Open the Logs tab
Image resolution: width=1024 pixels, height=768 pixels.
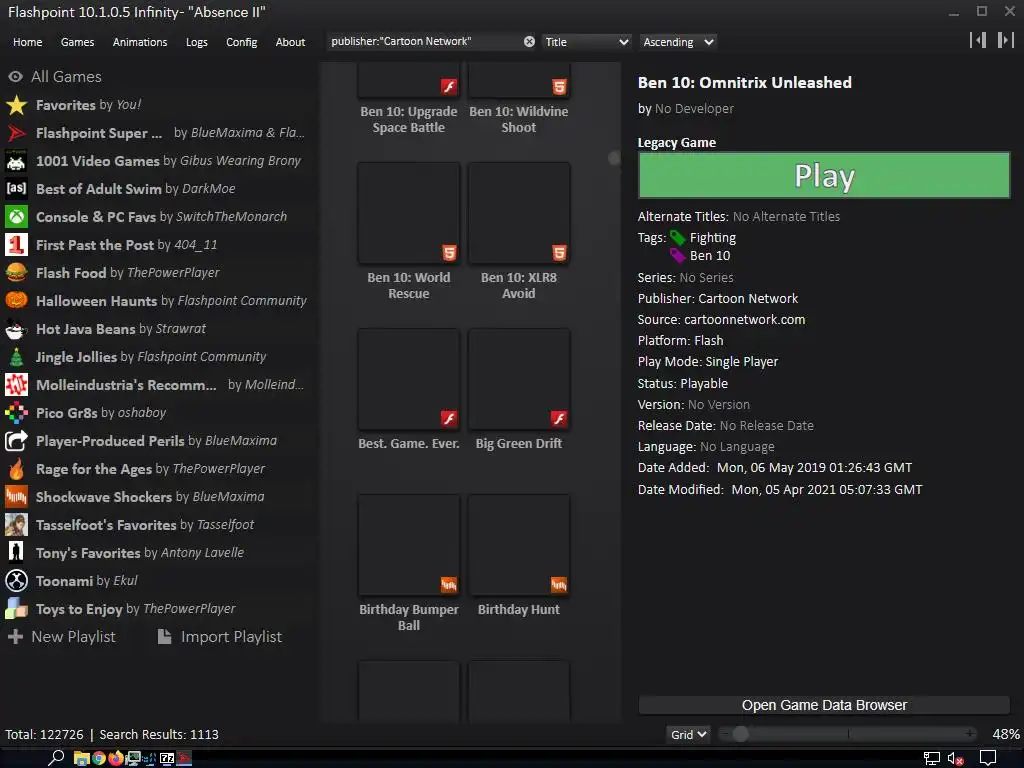[x=197, y=42]
